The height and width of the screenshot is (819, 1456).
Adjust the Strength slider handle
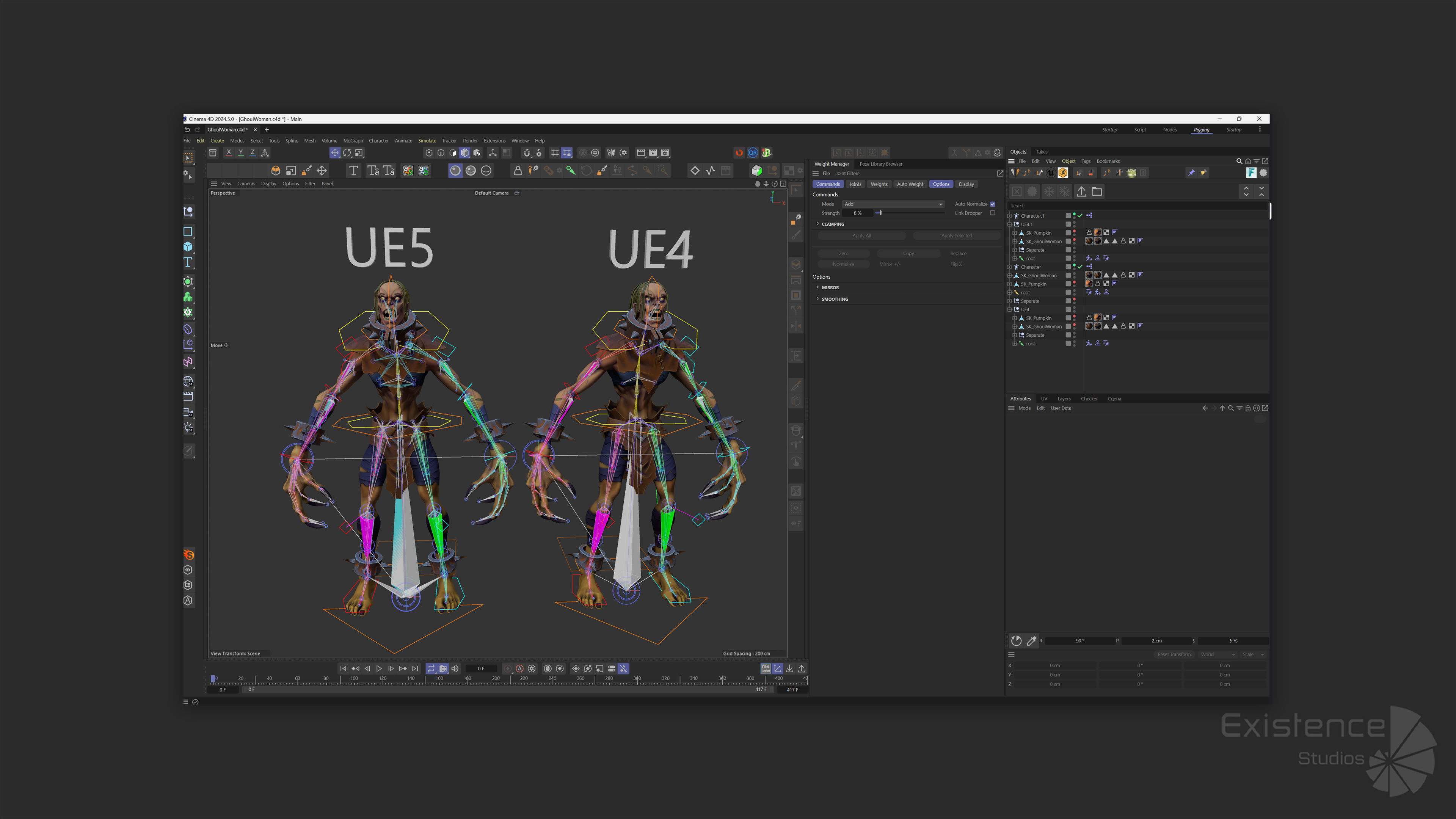tap(880, 213)
